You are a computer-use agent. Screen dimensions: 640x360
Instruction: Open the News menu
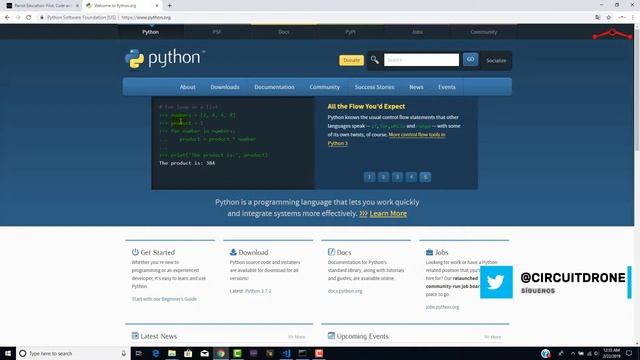click(416, 87)
